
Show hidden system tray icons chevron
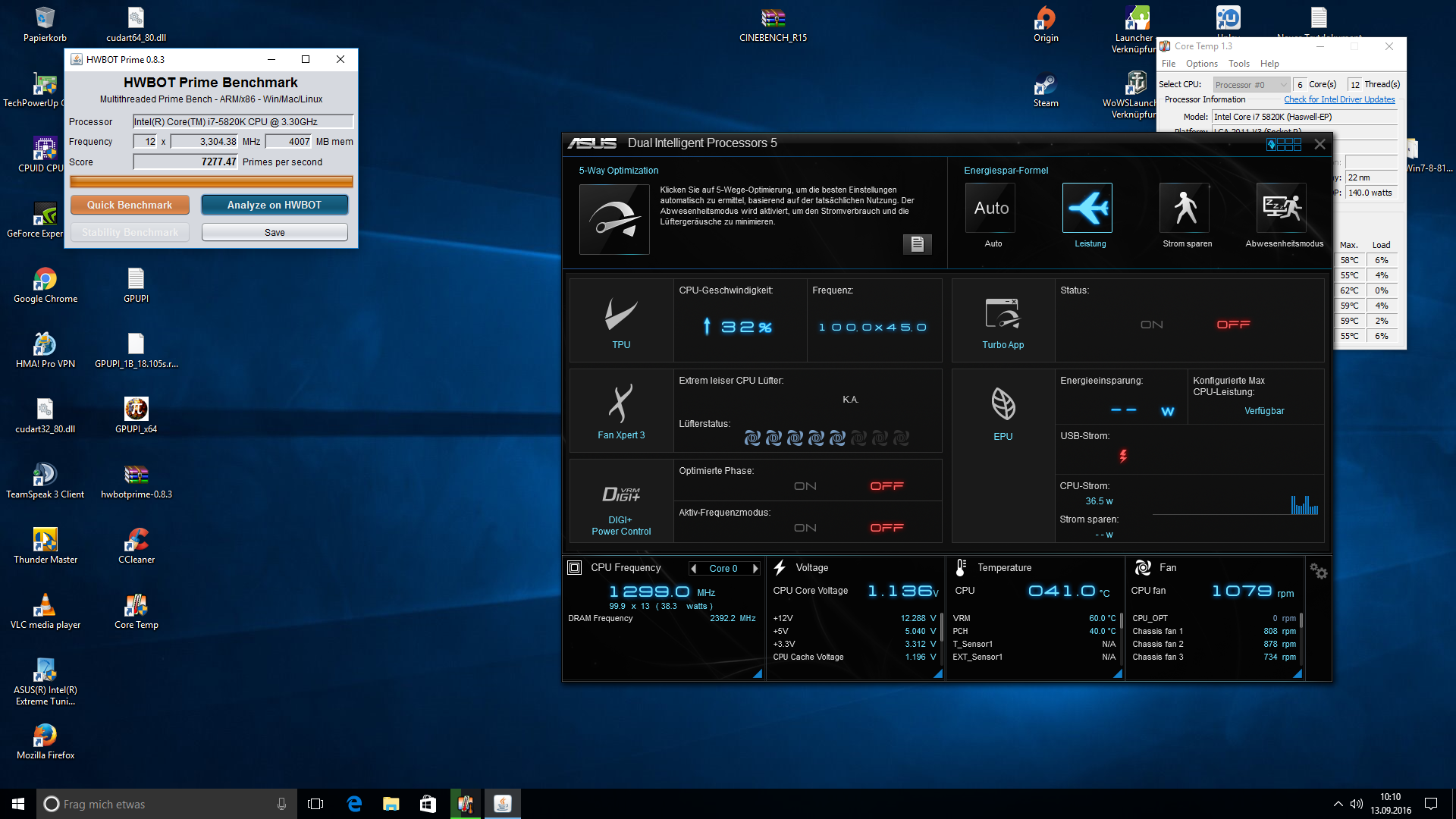pos(1338,804)
